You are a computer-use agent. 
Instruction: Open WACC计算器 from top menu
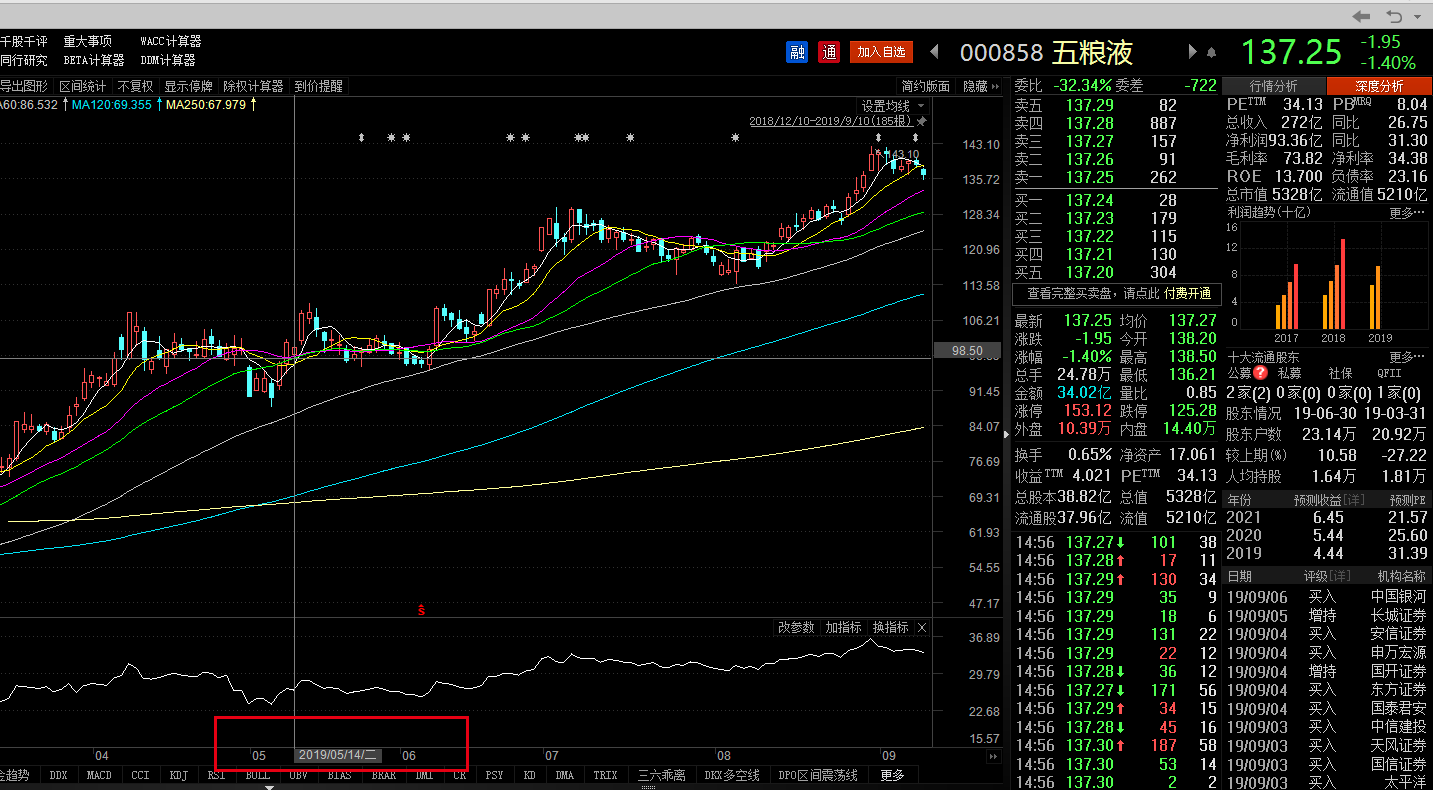coord(171,42)
